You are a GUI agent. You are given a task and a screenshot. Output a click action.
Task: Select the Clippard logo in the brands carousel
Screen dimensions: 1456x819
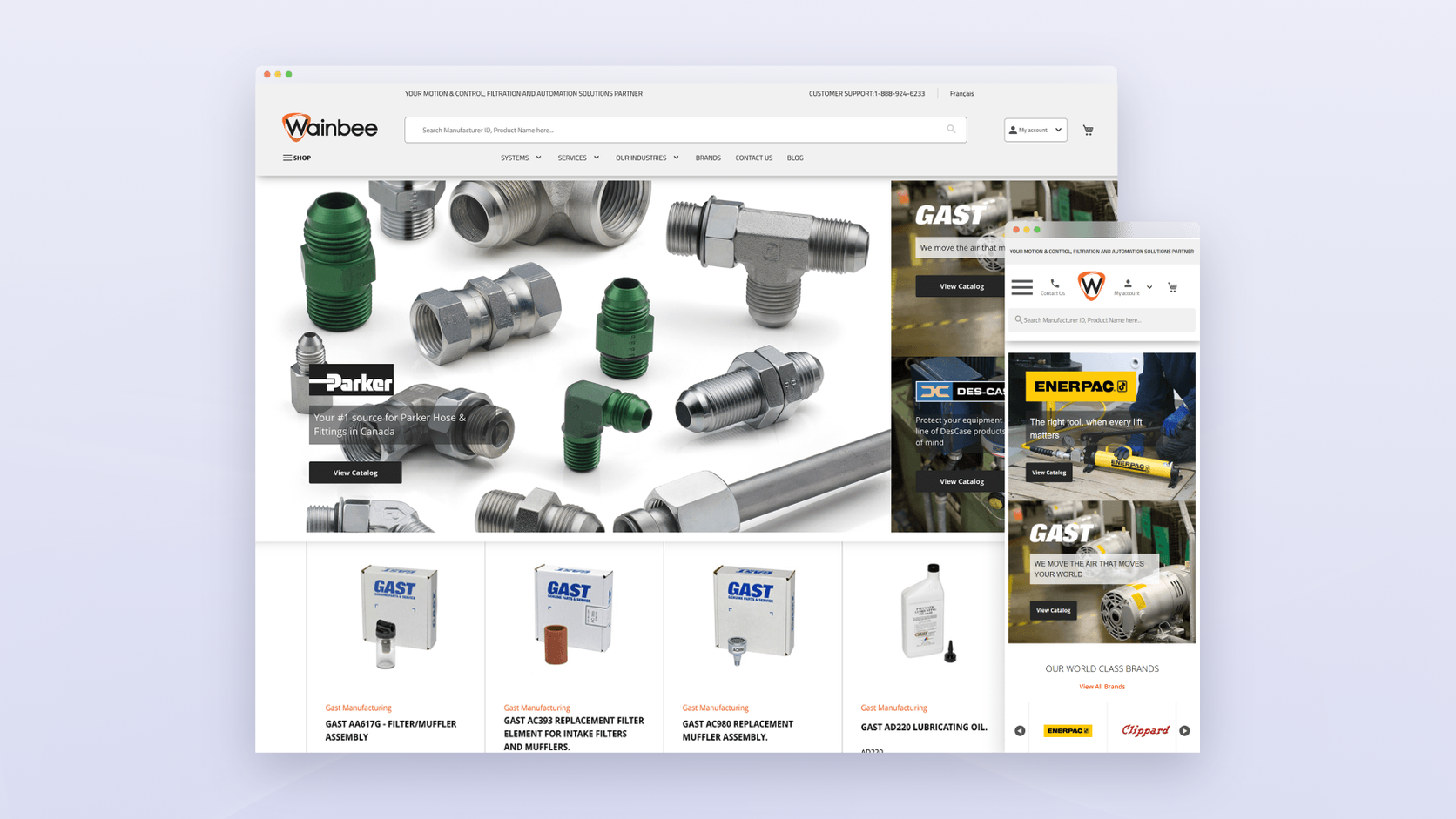click(x=1145, y=730)
